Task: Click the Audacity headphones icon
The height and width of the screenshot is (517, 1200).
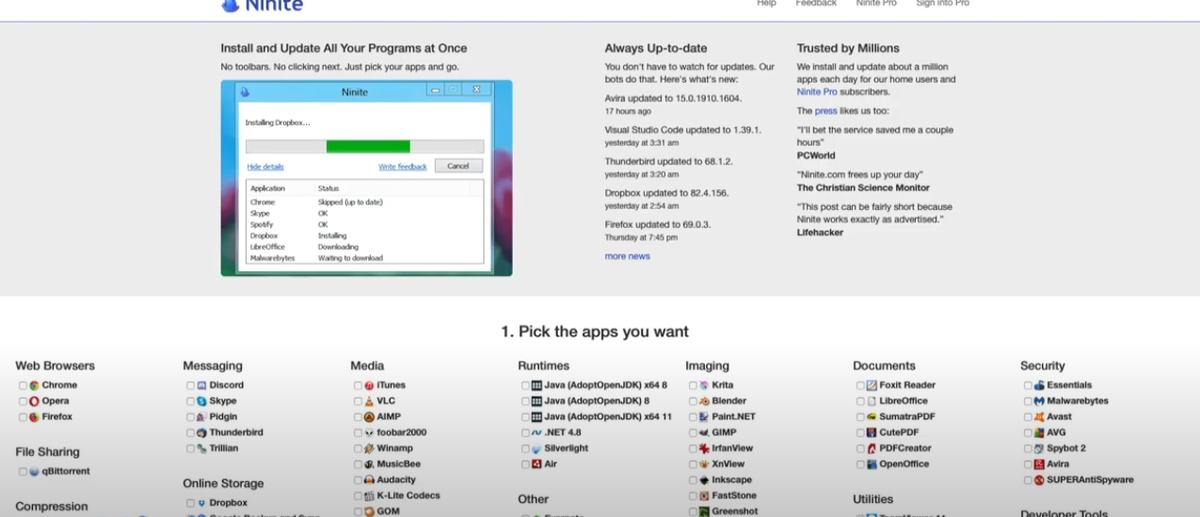Action: [x=369, y=480]
